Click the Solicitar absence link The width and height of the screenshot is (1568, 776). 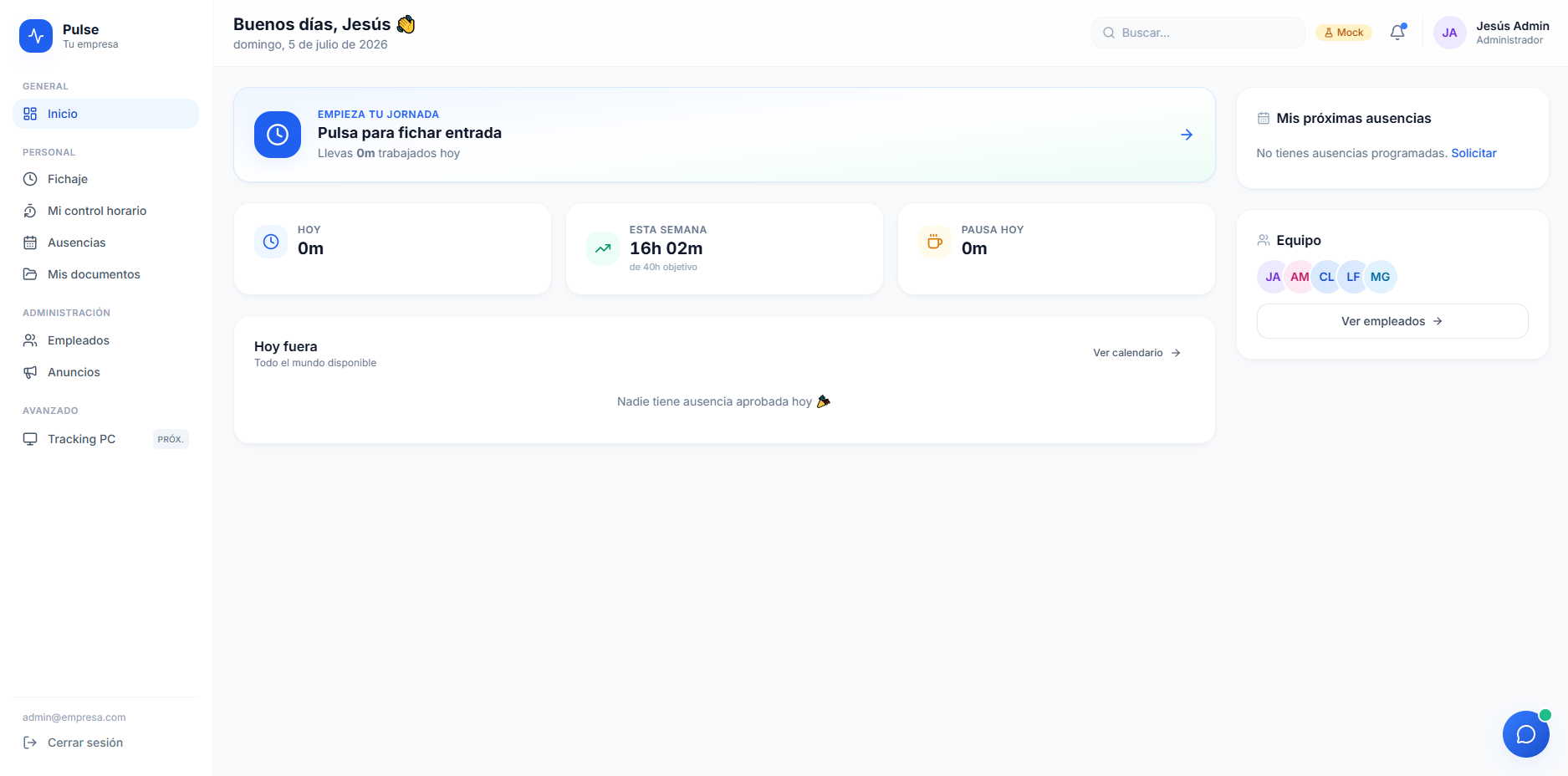point(1474,153)
